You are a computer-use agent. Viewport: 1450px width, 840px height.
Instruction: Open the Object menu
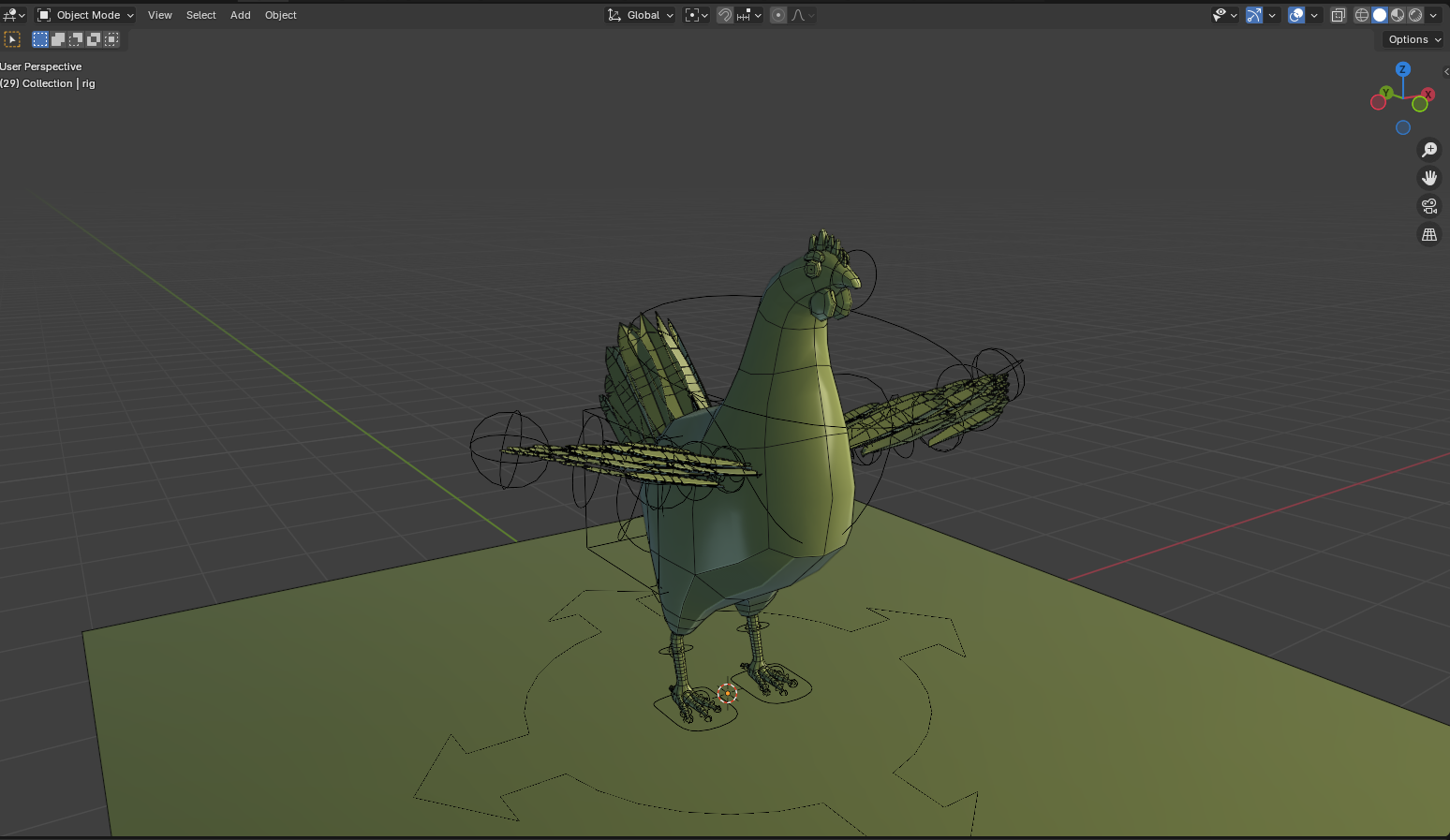click(x=280, y=15)
